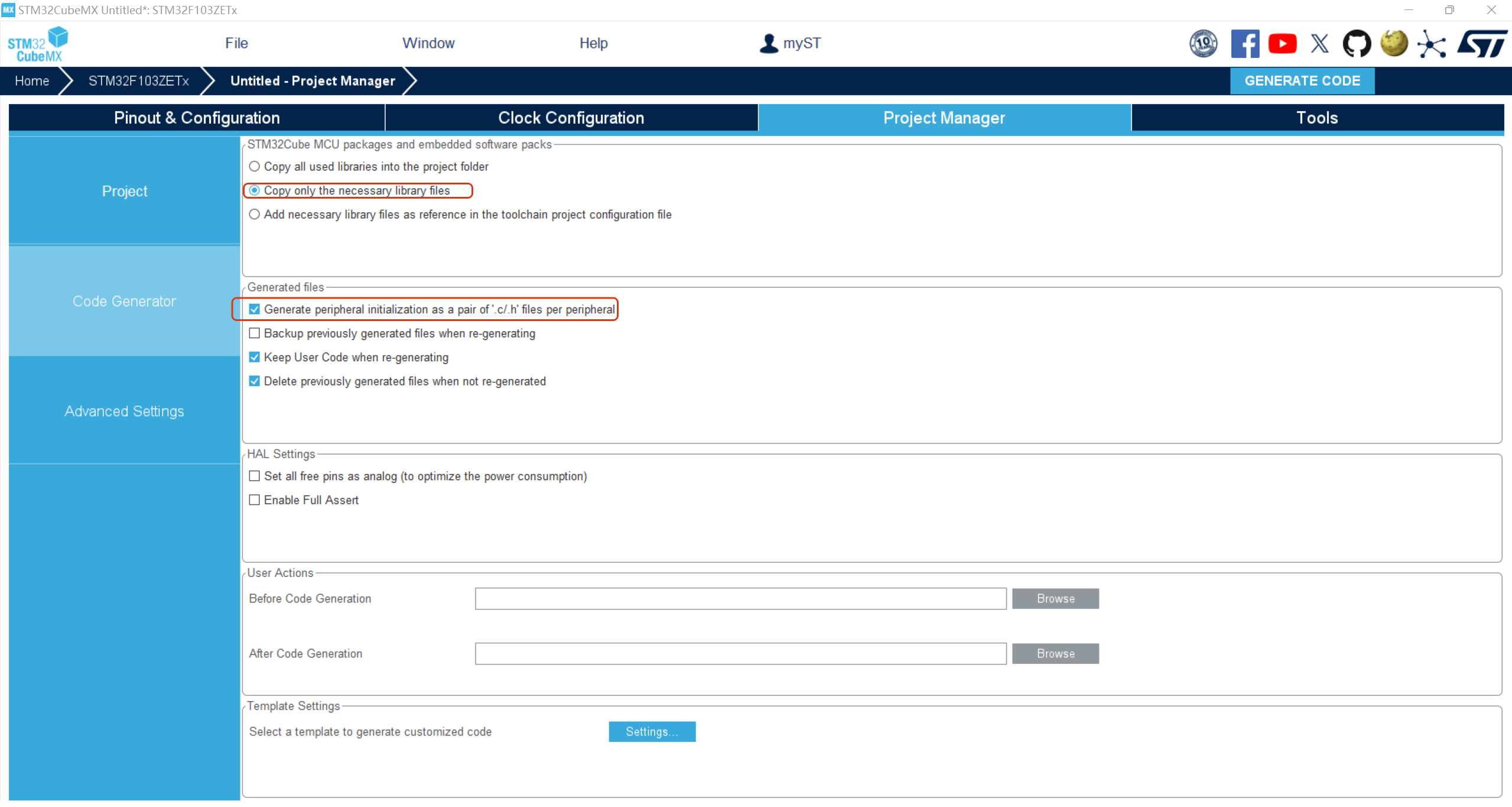
Task: Open the File menu
Action: 236,43
